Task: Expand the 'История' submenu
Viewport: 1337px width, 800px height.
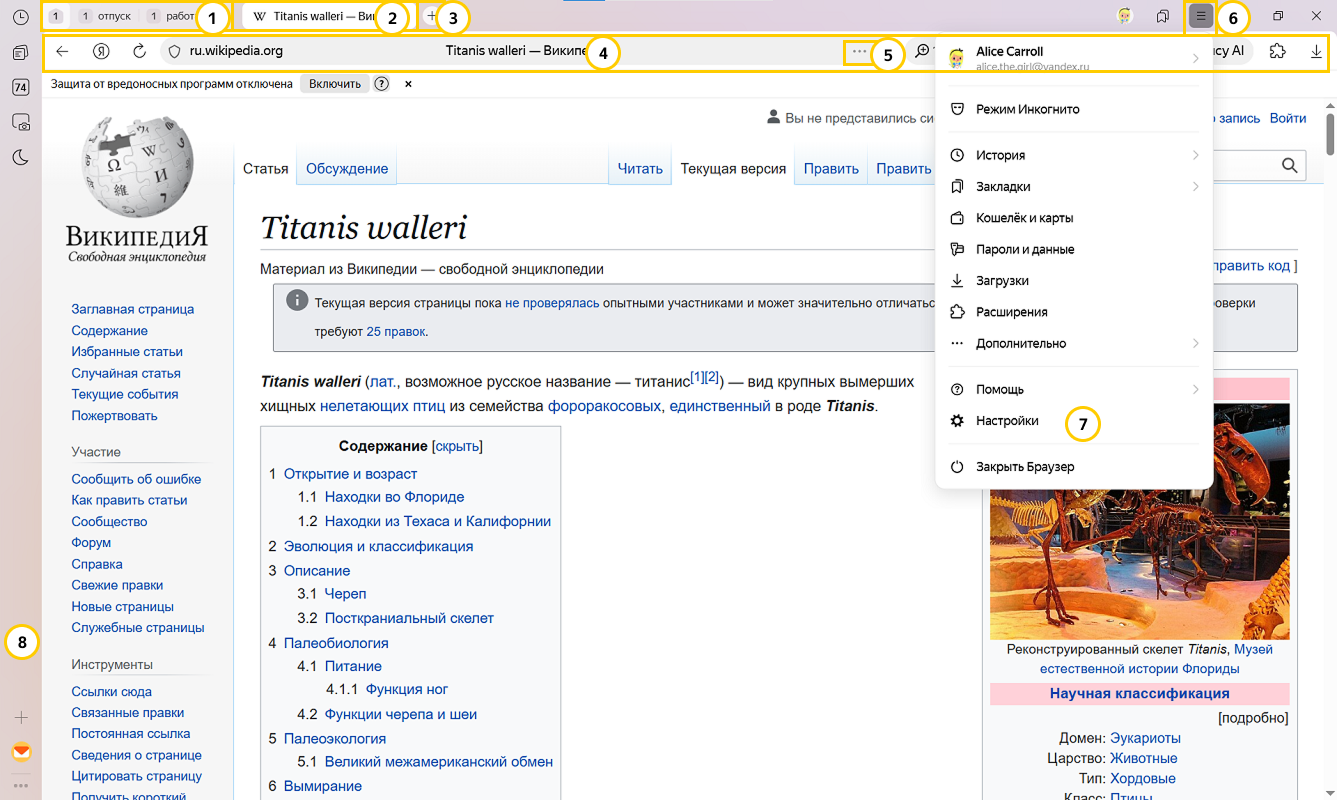Action: [1073, 155]
